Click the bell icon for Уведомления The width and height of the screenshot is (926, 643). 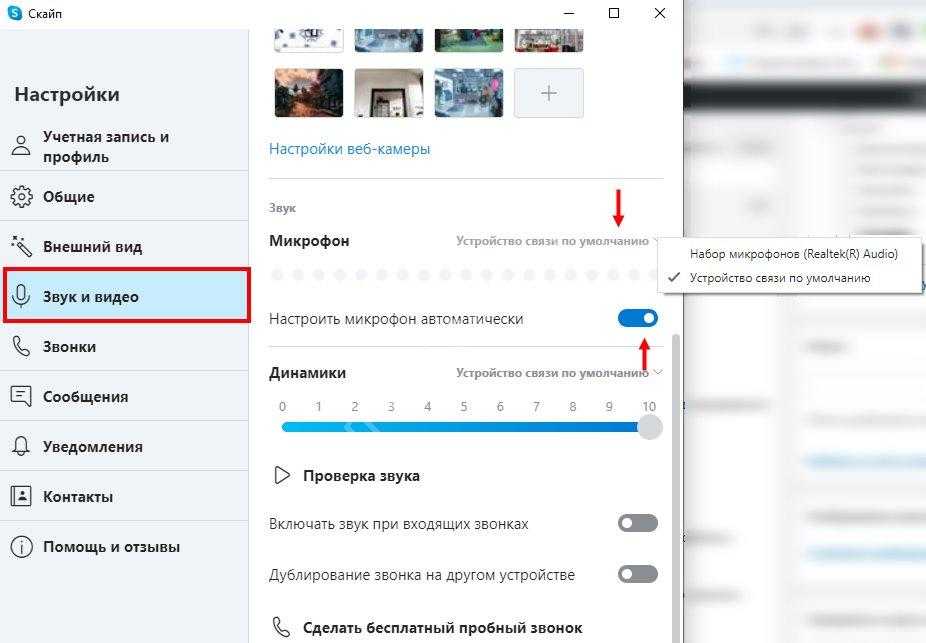pyautogui.click(x=21, y=446)
